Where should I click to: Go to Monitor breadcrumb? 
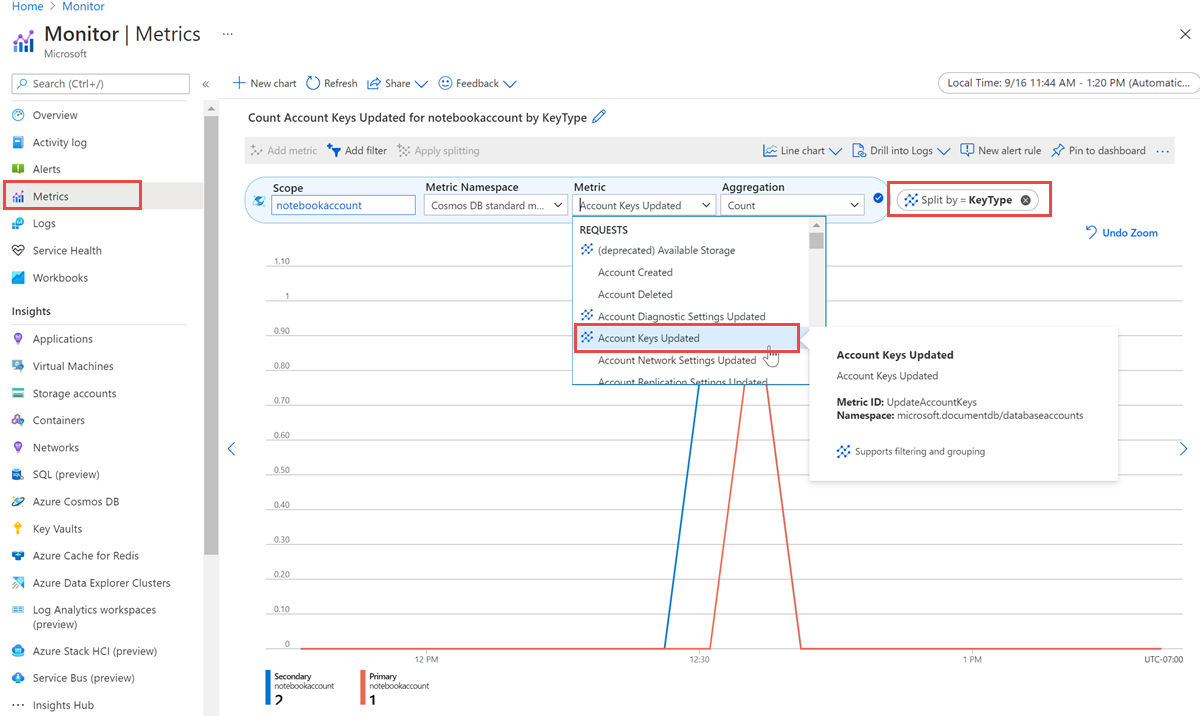click(83, 7)
